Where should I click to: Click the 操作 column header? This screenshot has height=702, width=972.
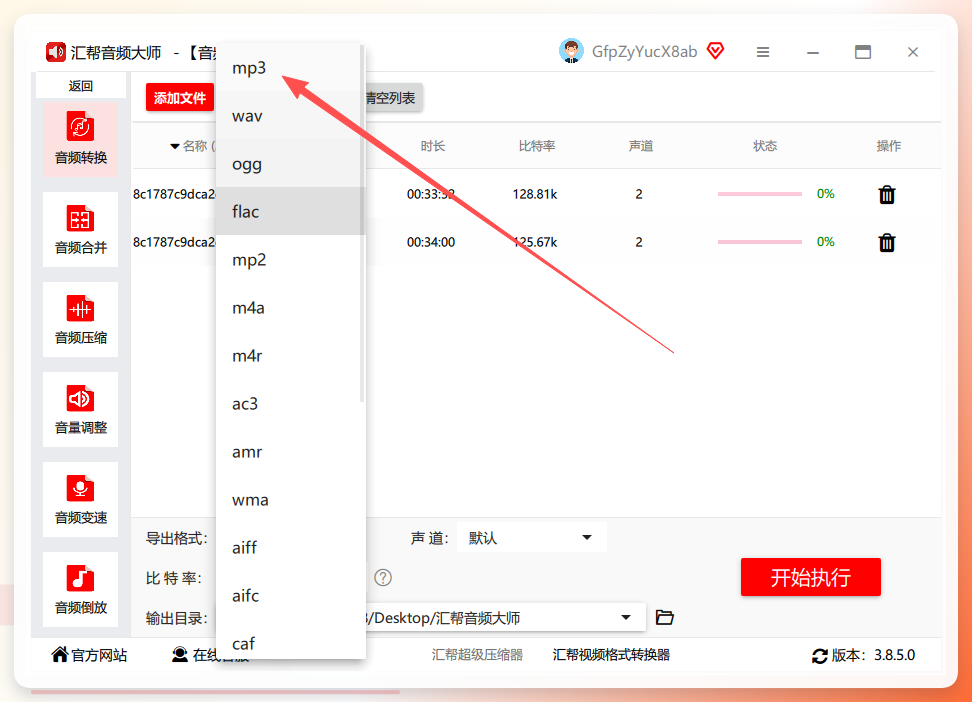[888, 146]
